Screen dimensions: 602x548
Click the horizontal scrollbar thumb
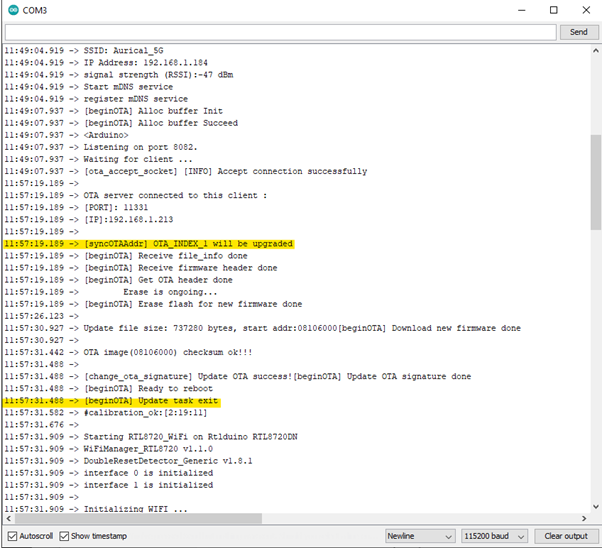pyautogui.click(x=138, y=518)
